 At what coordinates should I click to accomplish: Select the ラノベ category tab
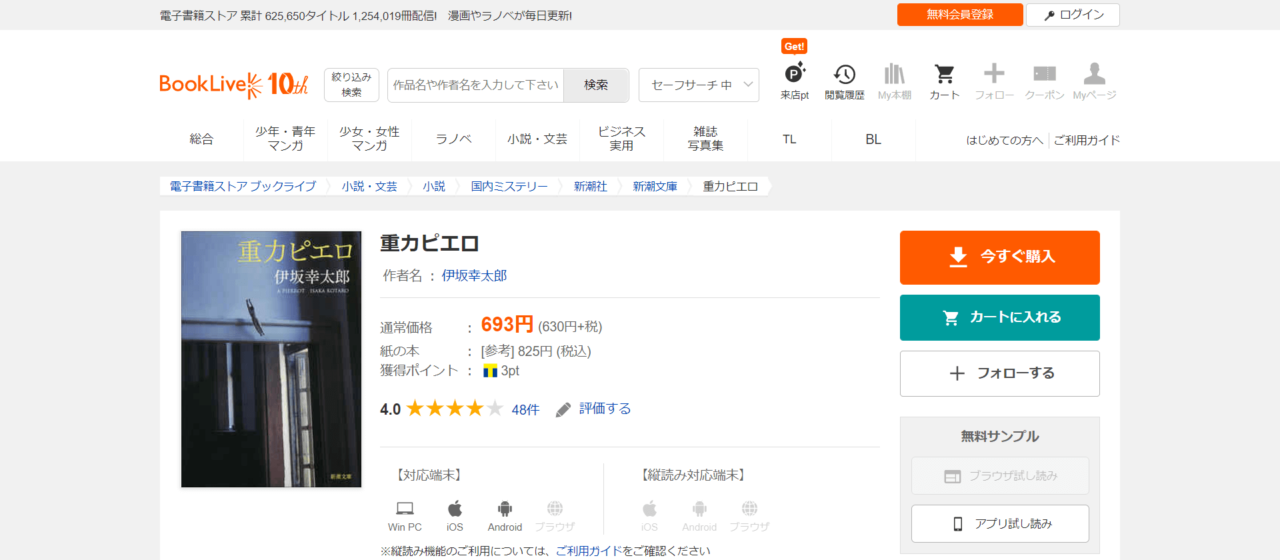point(453,139)
